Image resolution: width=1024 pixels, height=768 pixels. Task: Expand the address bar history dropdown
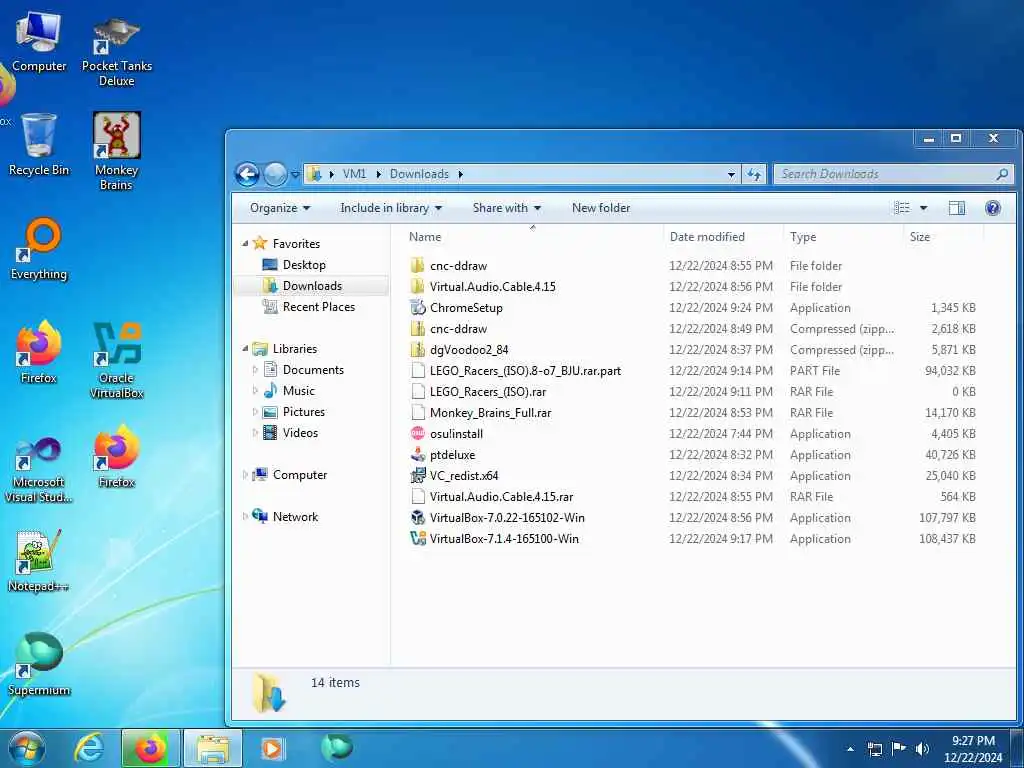731,174
